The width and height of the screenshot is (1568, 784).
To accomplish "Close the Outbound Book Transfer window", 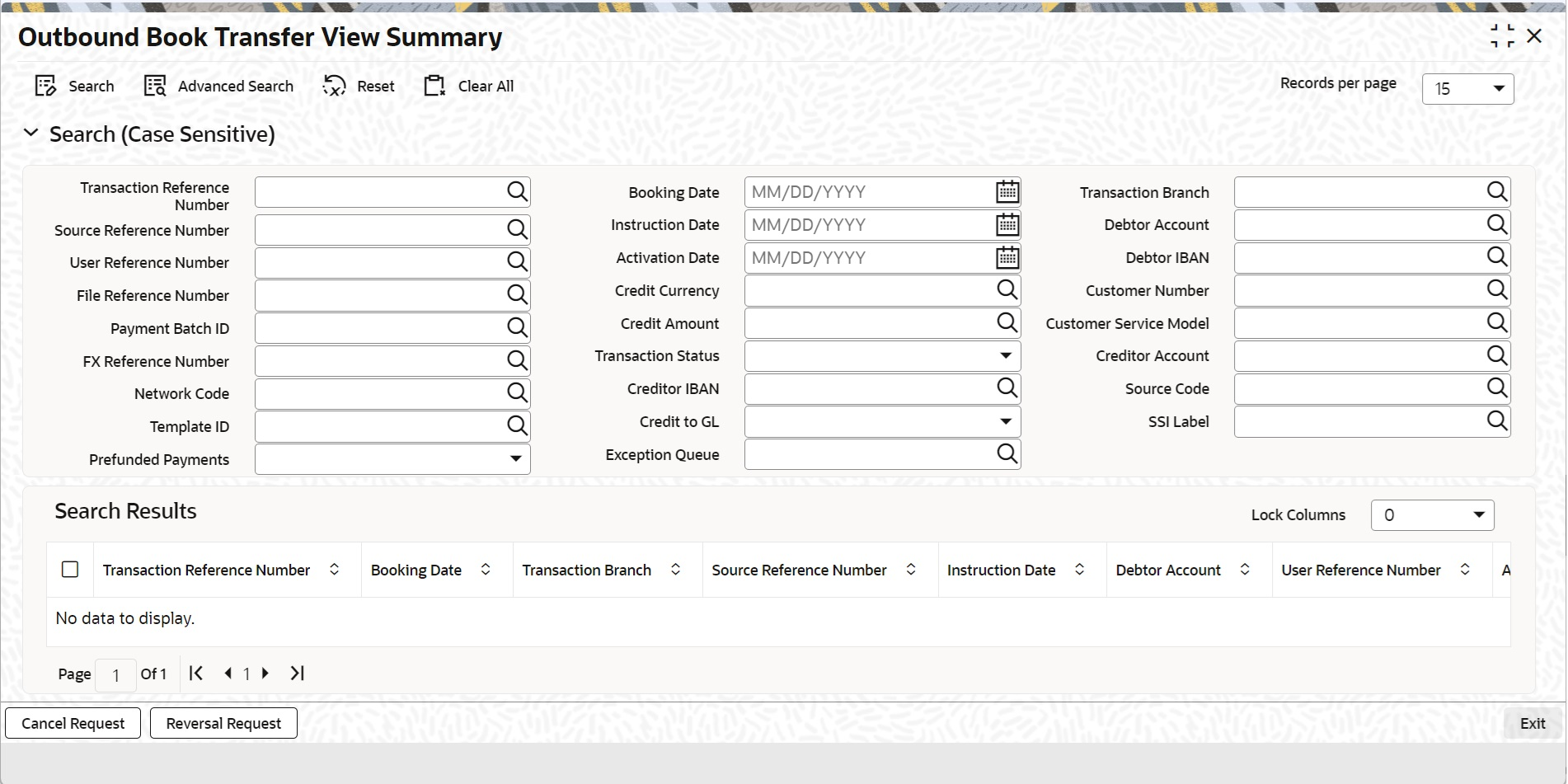I will tap(1534, 36).
